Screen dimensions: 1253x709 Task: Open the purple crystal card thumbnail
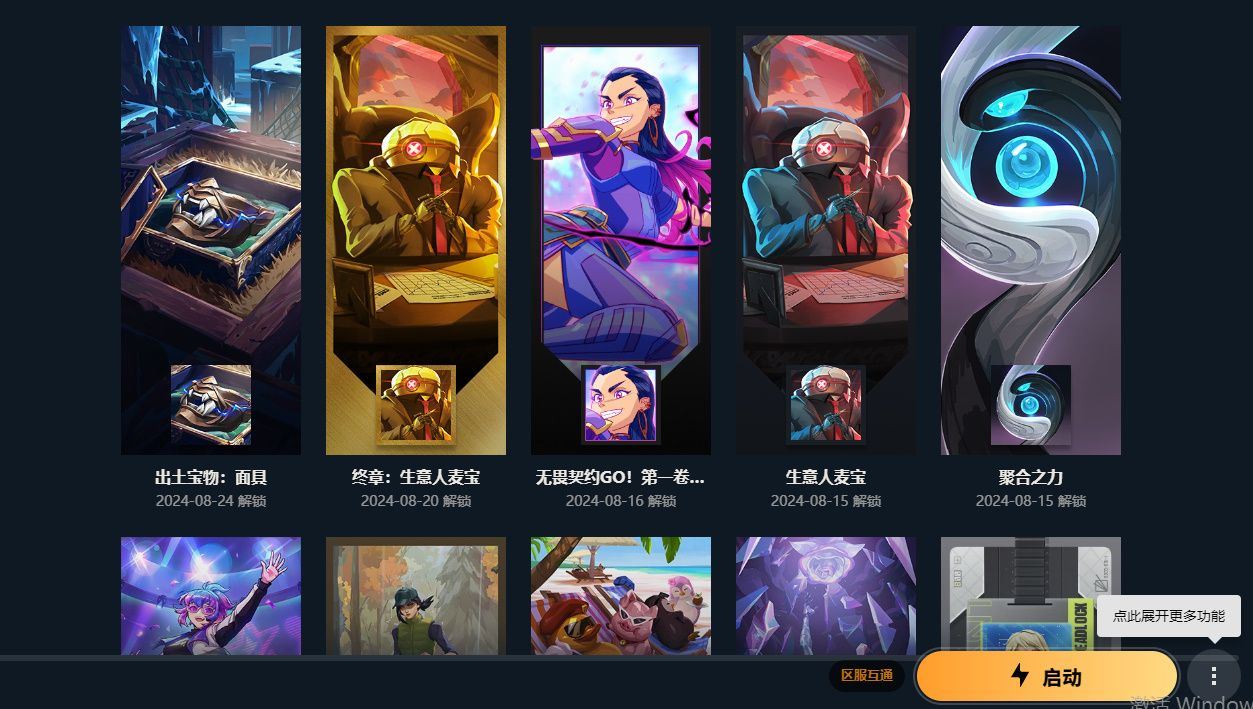(826, 596)
